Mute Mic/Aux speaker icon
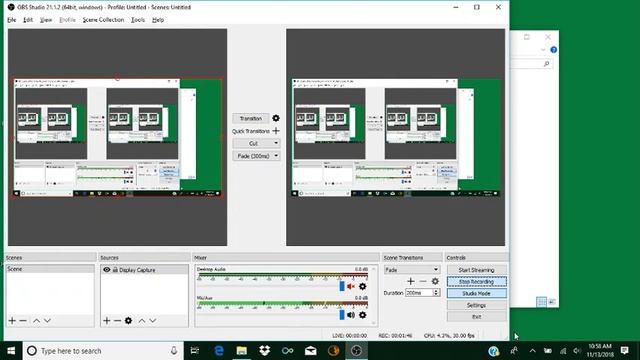The width and height of the screenshot is (640, 360). click(x=351, y=315)
